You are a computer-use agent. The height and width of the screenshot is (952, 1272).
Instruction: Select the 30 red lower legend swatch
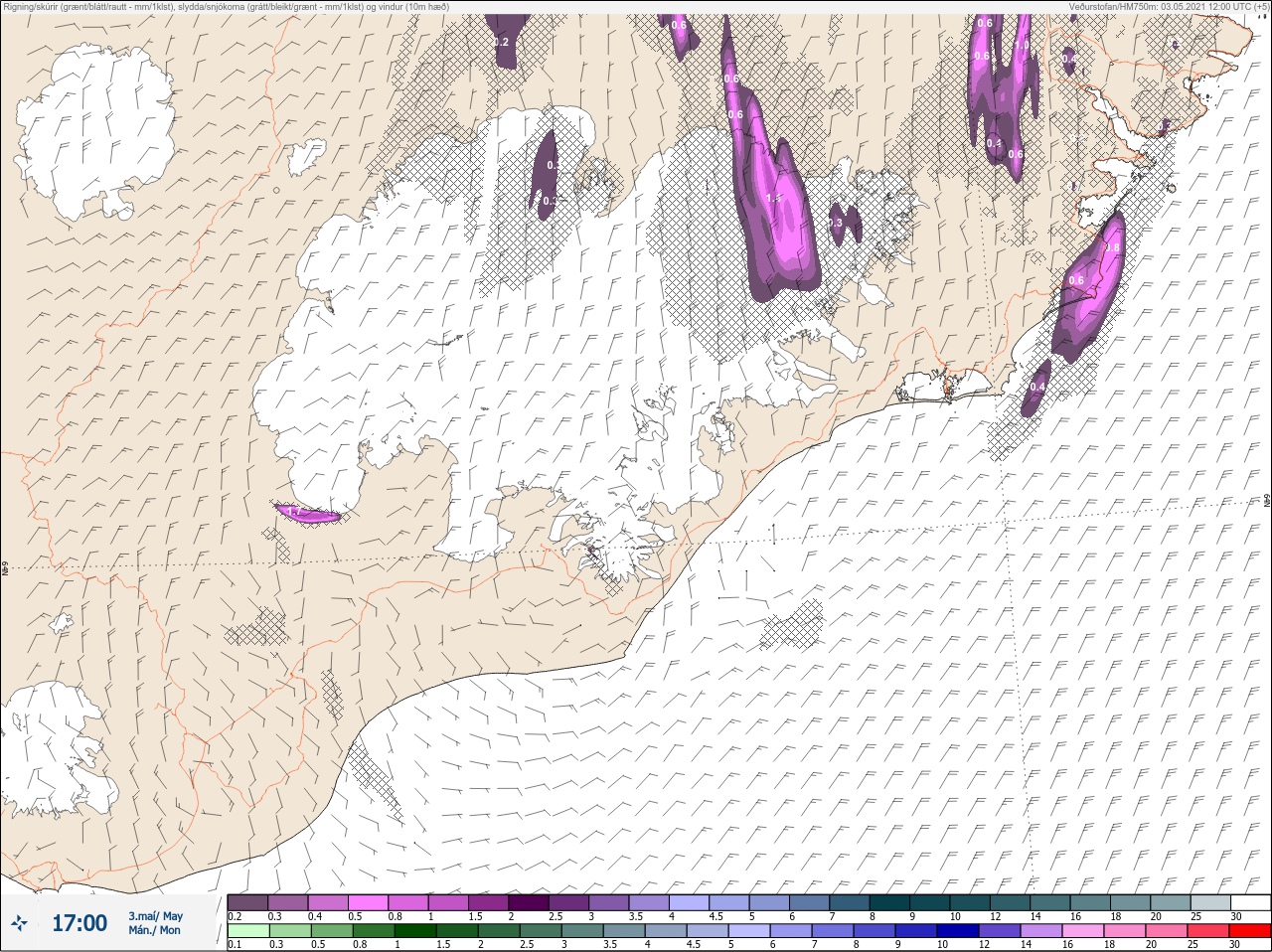pos(1249,931)
